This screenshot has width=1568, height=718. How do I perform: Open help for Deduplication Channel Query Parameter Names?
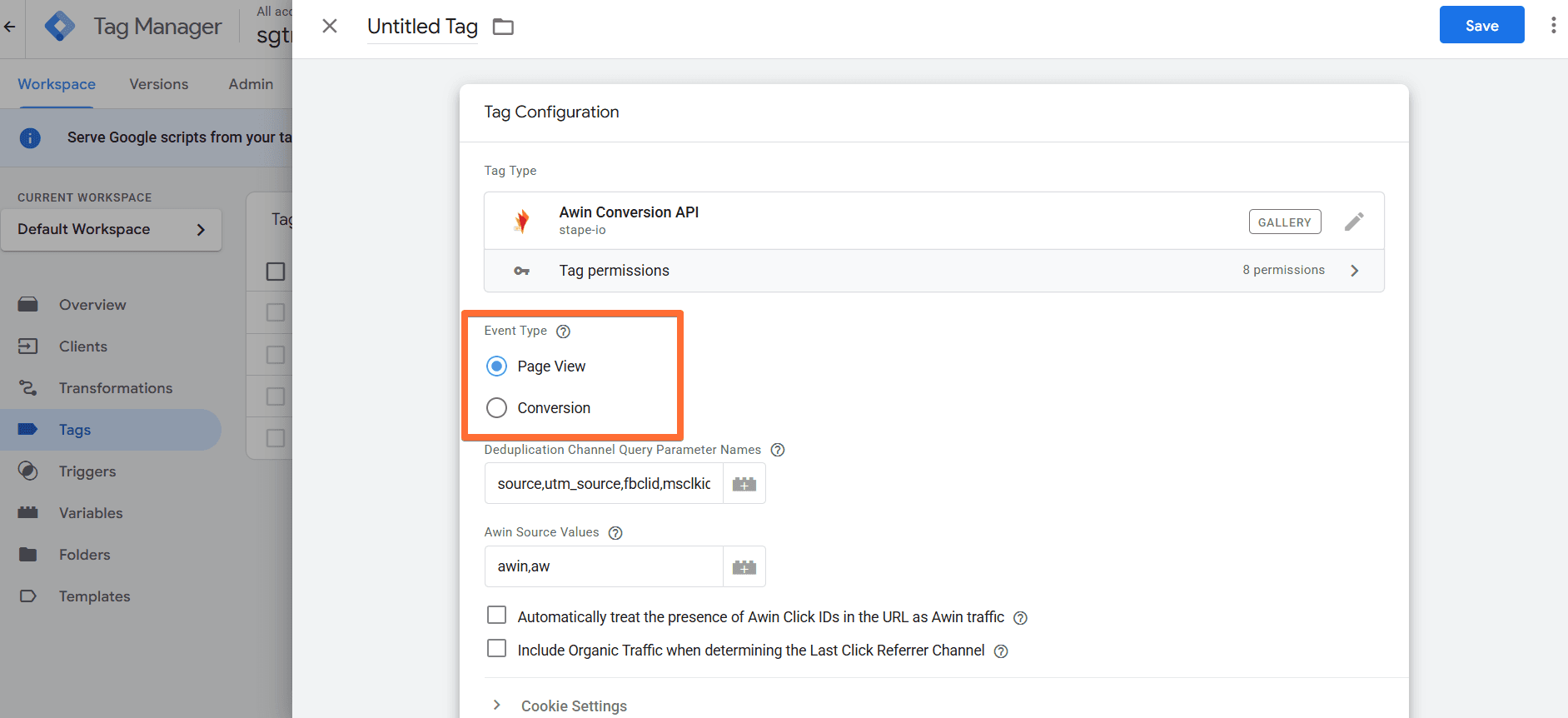778,450
